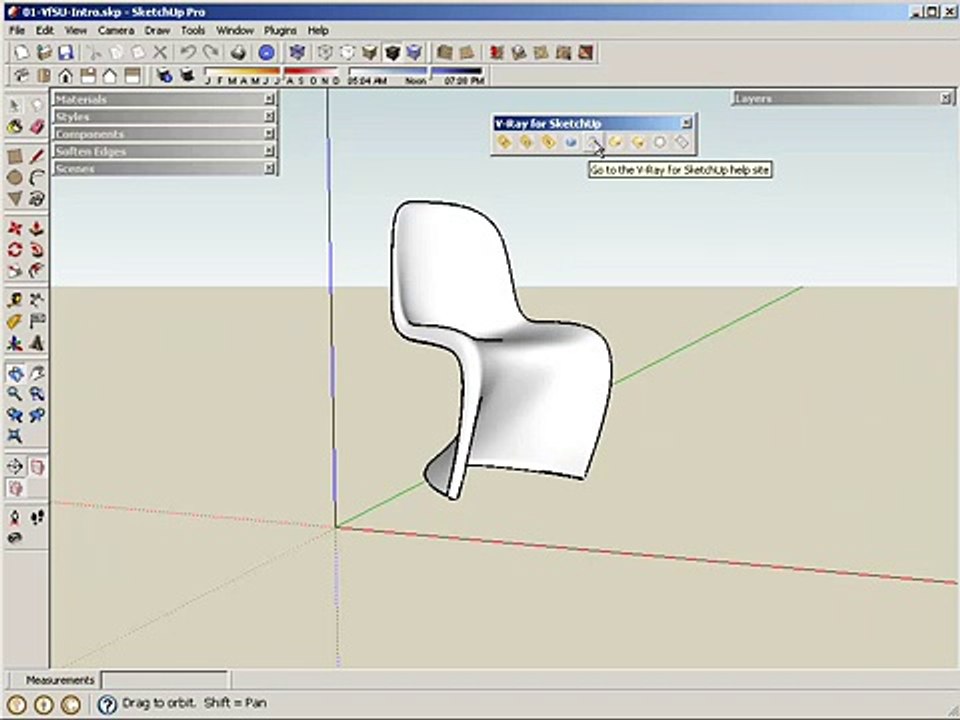Open the File menu

(17, 30)
